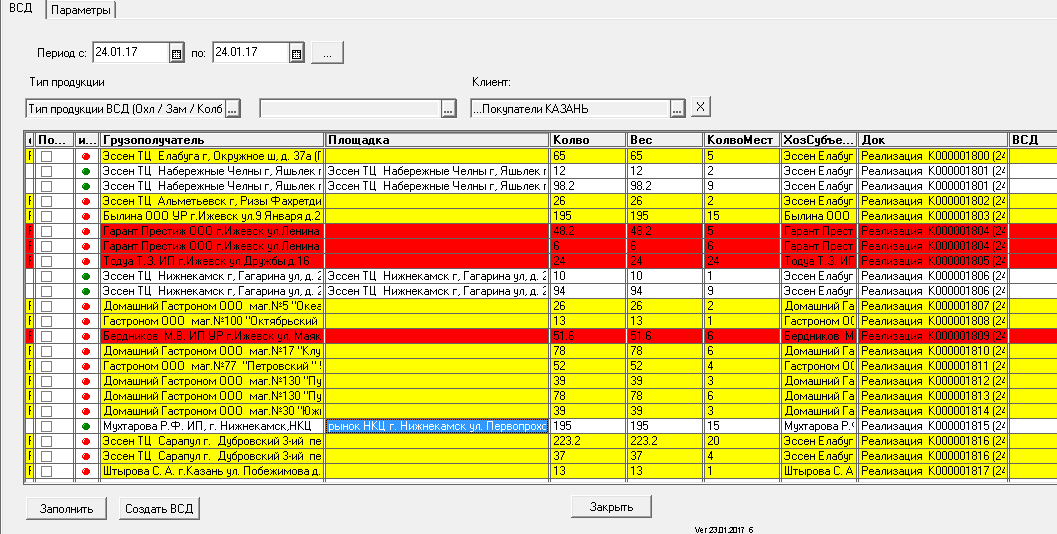The width and height of the screenshot is (1057, 534).
Task: Tick checkbox in Гастроном маг.№100 row
Action: pyautogui.click(x=46, y=321)
